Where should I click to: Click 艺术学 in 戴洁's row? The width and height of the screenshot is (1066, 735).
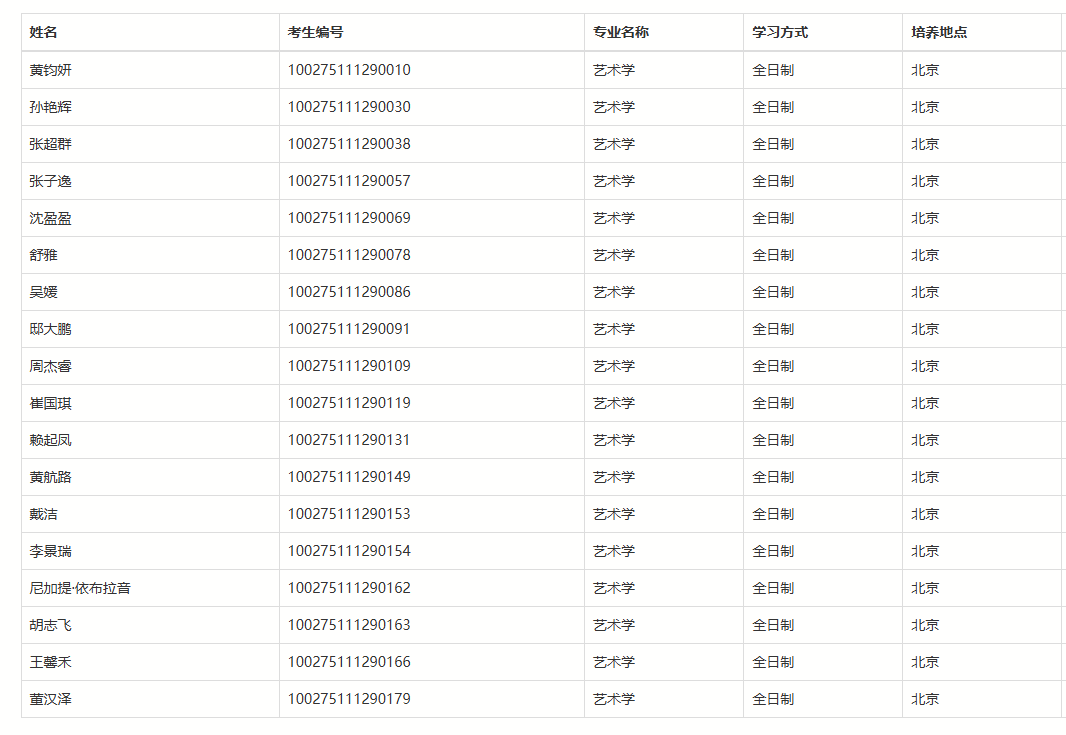(613, 513)
